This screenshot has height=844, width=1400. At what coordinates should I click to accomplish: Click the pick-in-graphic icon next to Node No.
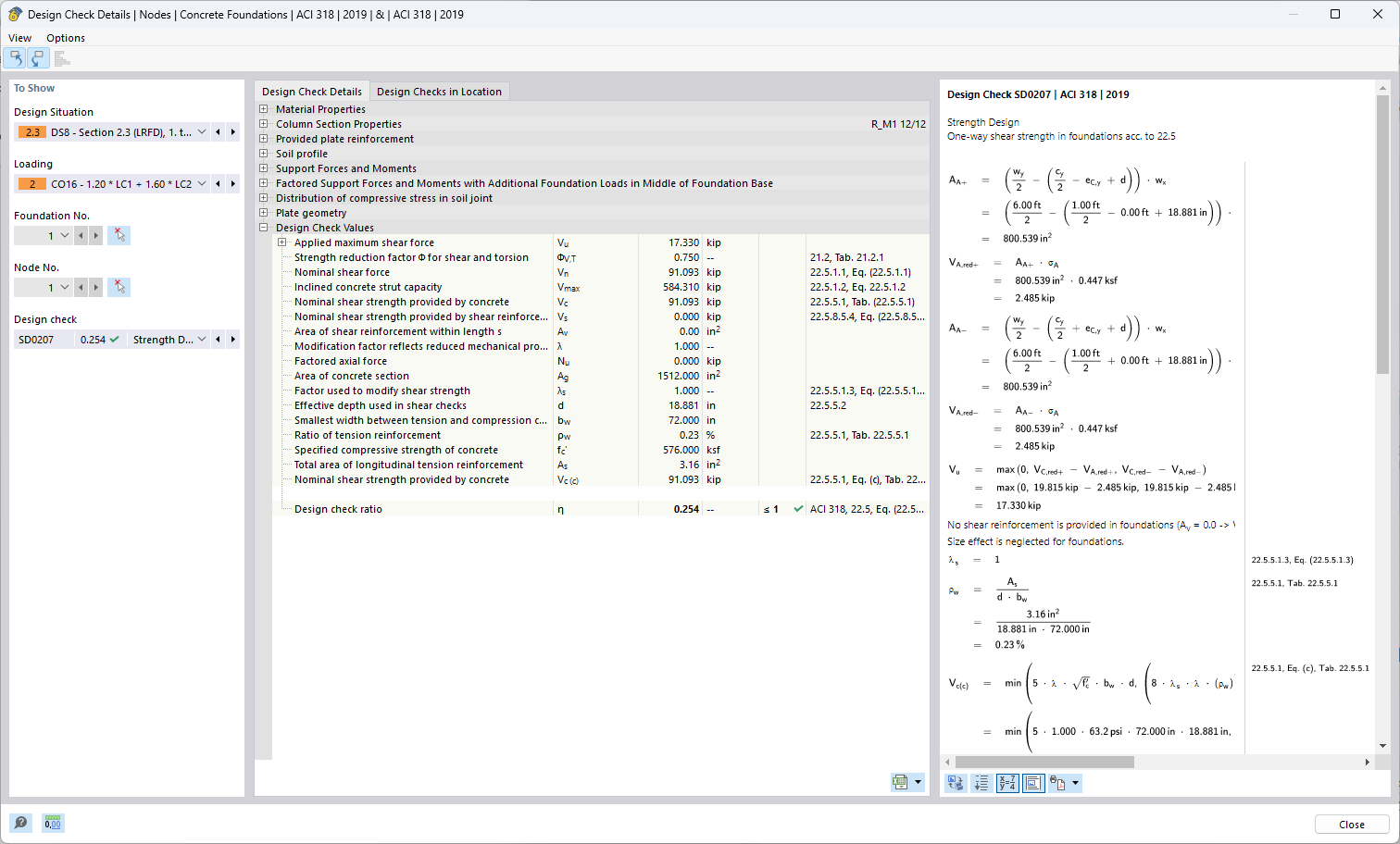click(119, 287)
